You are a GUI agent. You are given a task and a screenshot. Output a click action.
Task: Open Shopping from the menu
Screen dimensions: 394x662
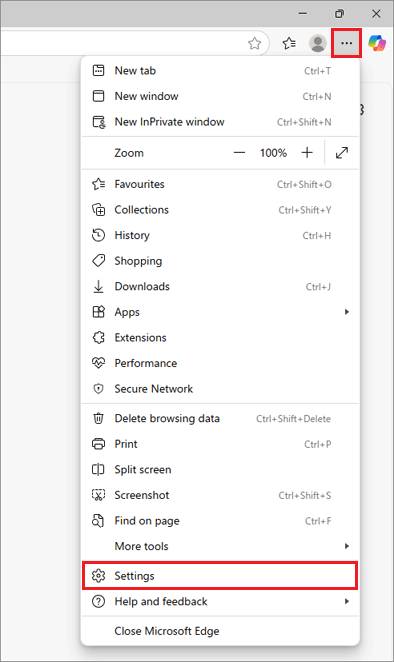tap(220, 261)
